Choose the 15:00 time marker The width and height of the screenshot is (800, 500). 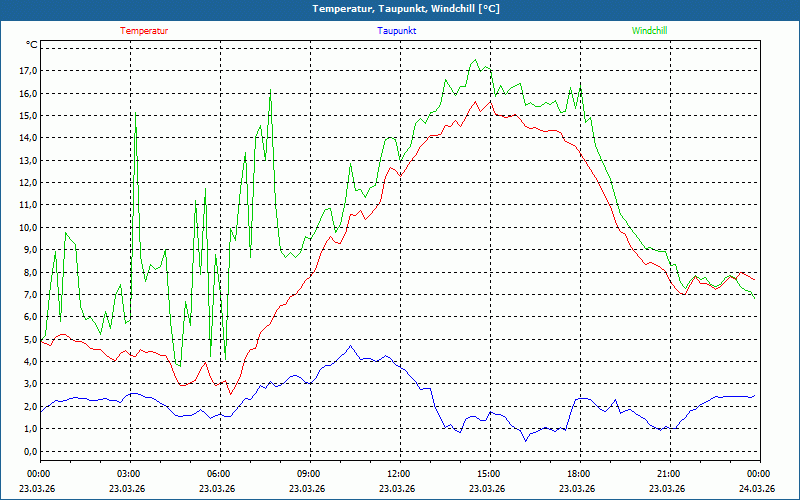tap(489, 474)
